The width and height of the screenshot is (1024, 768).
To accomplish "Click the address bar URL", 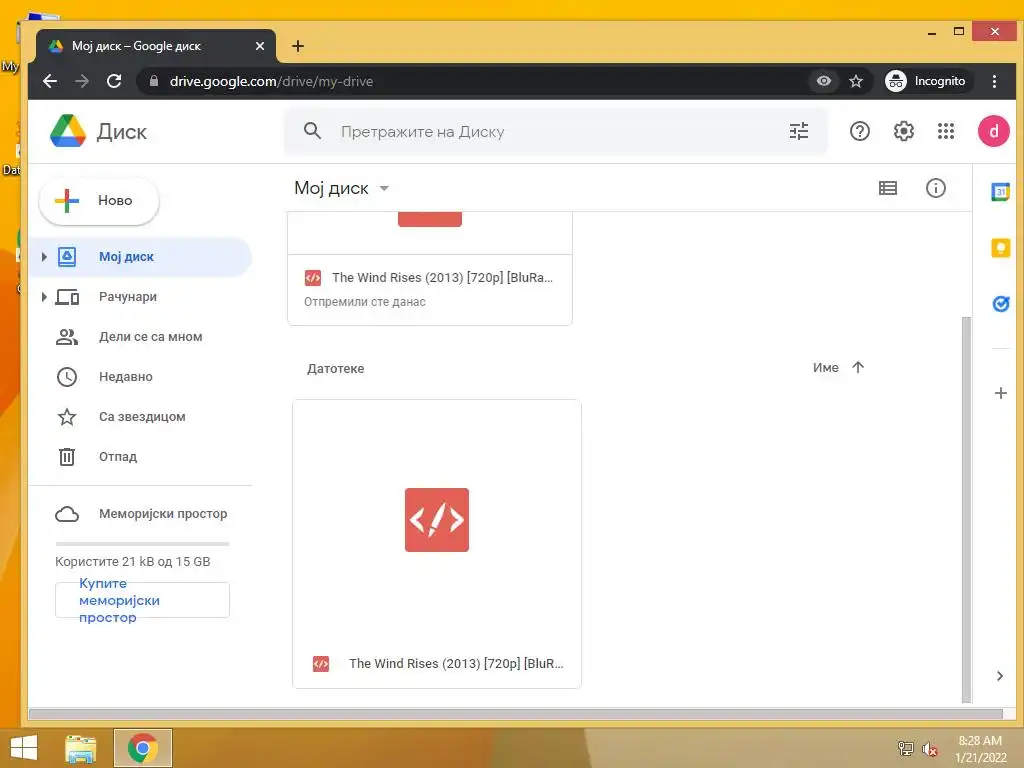I will 271,81.
